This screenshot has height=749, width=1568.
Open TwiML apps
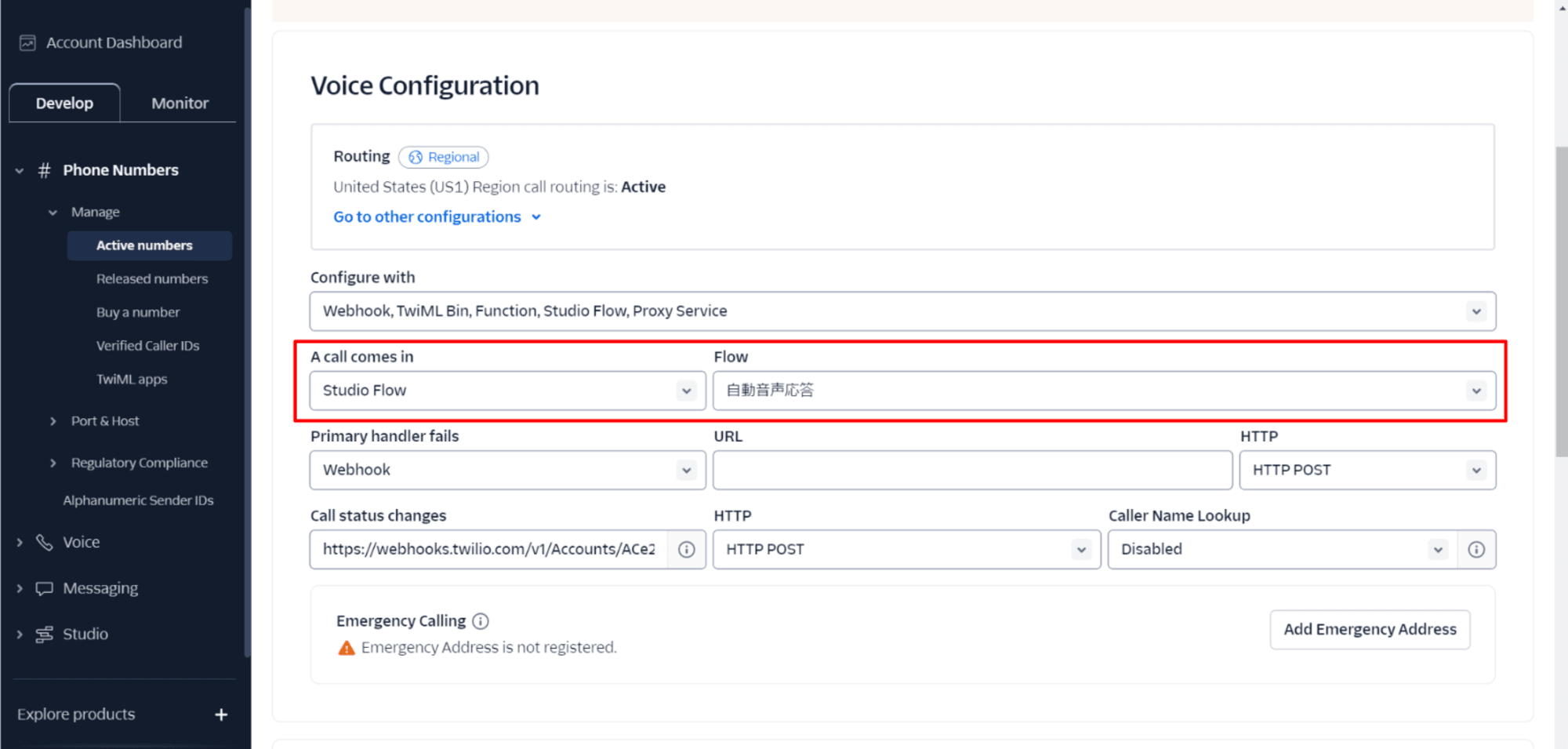(x=132, y=380)
